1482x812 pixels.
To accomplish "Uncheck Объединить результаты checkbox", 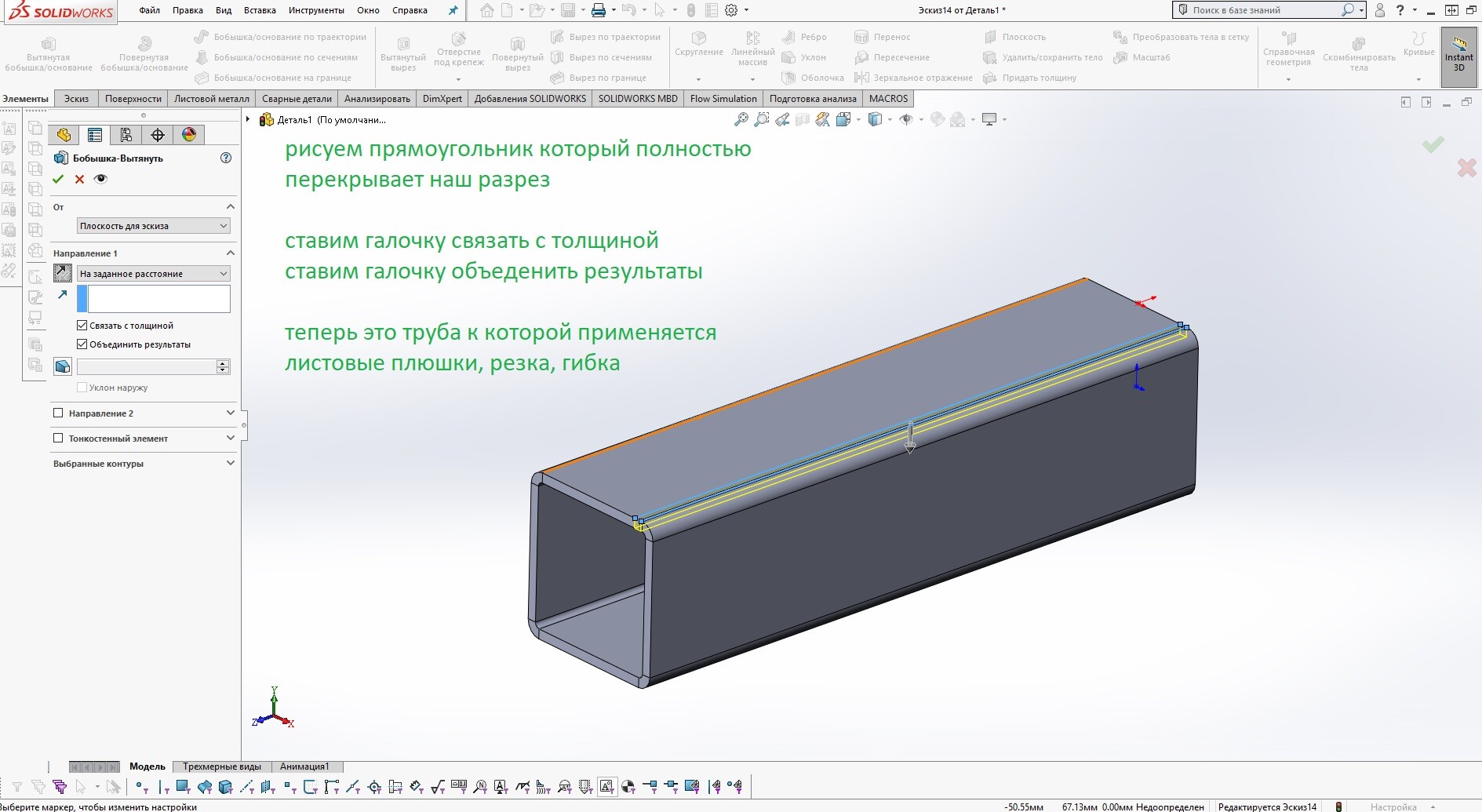I will [82, 344].
